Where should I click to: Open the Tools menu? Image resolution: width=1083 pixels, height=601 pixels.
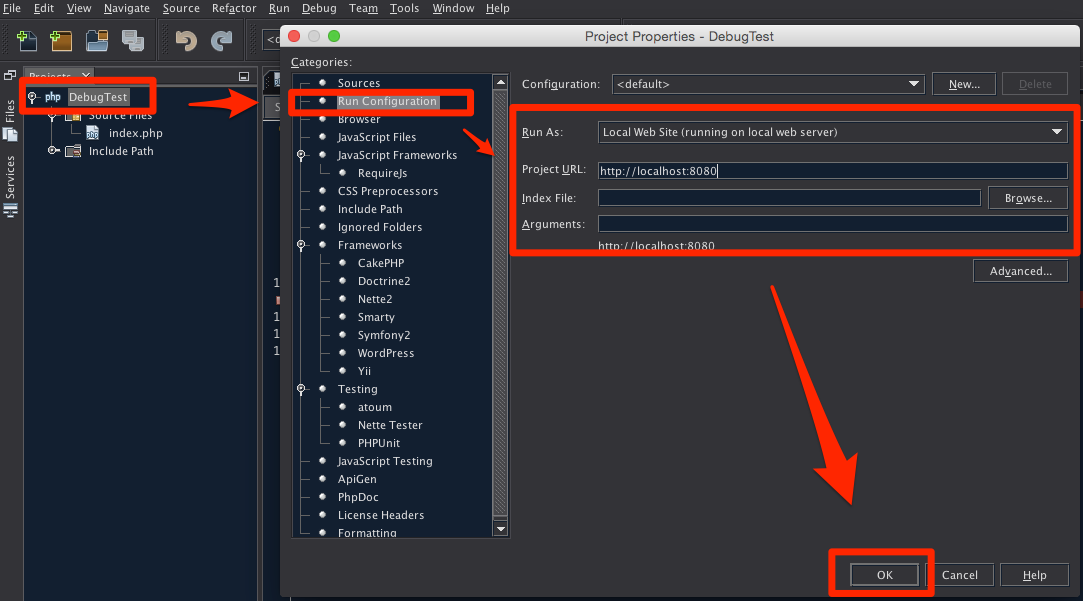[x=404, y=8]
